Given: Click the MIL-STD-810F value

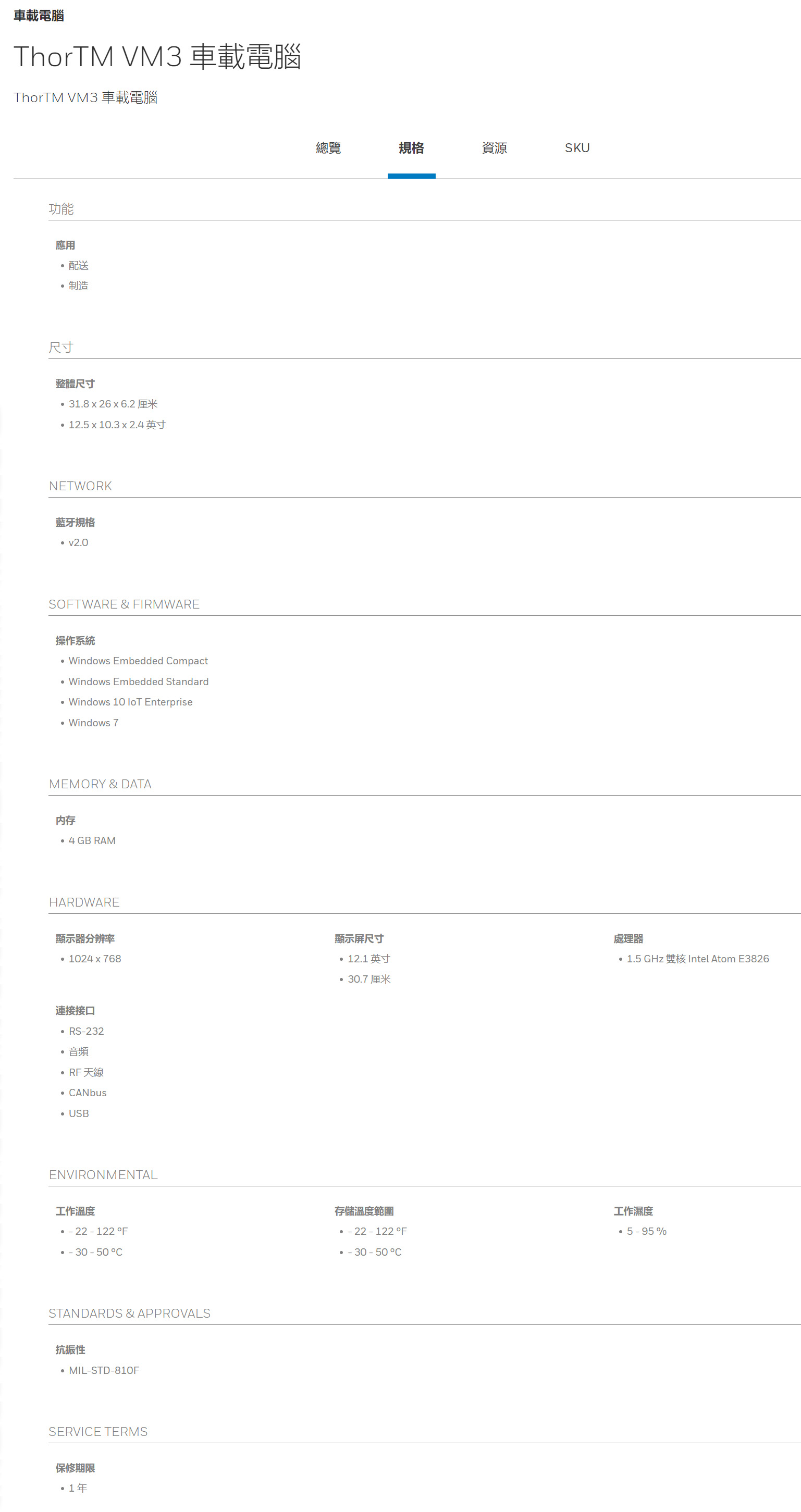Looking at the screenshot, I should [104, 1371].
